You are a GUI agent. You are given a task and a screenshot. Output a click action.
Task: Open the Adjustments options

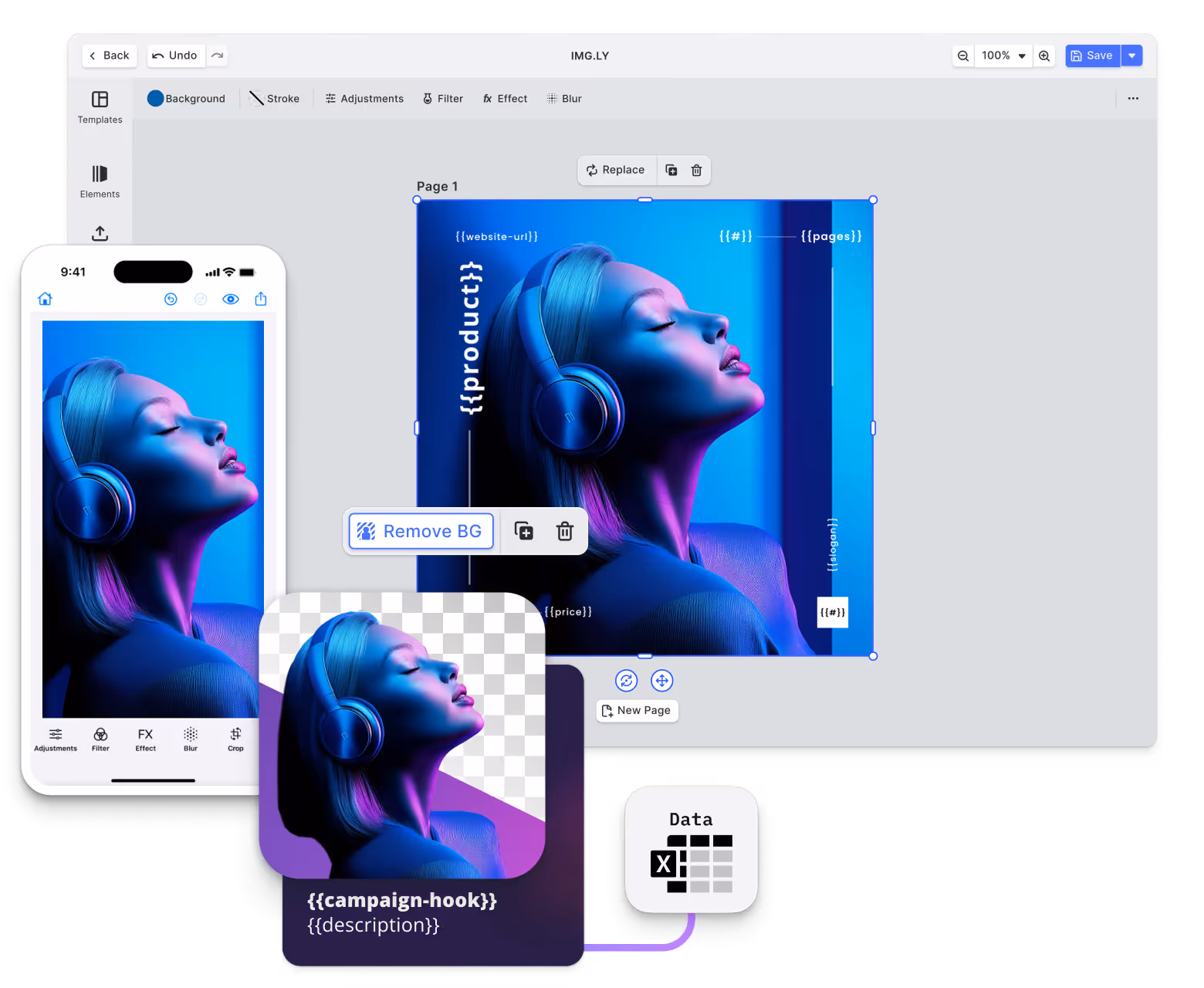(x=364, y=99)
